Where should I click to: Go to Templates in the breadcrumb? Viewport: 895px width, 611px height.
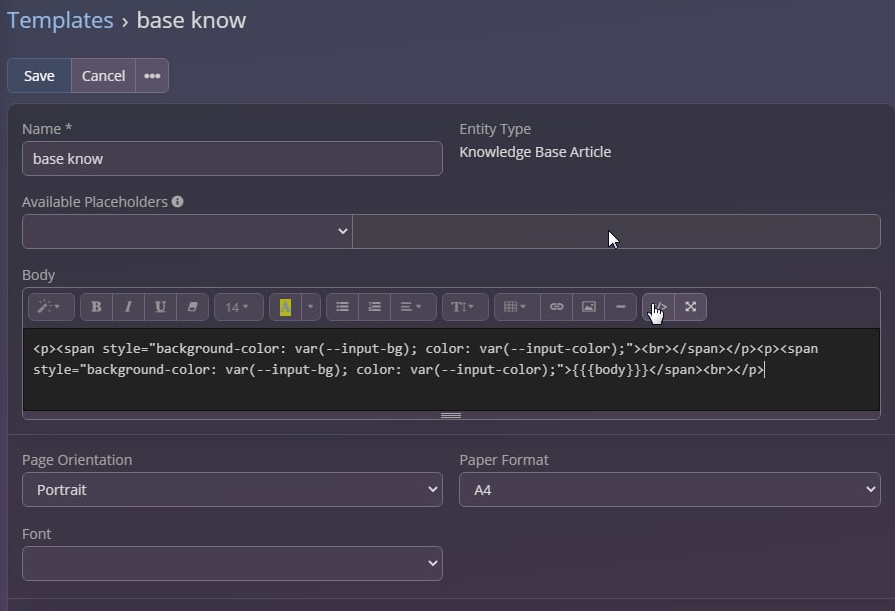[60, 20]
